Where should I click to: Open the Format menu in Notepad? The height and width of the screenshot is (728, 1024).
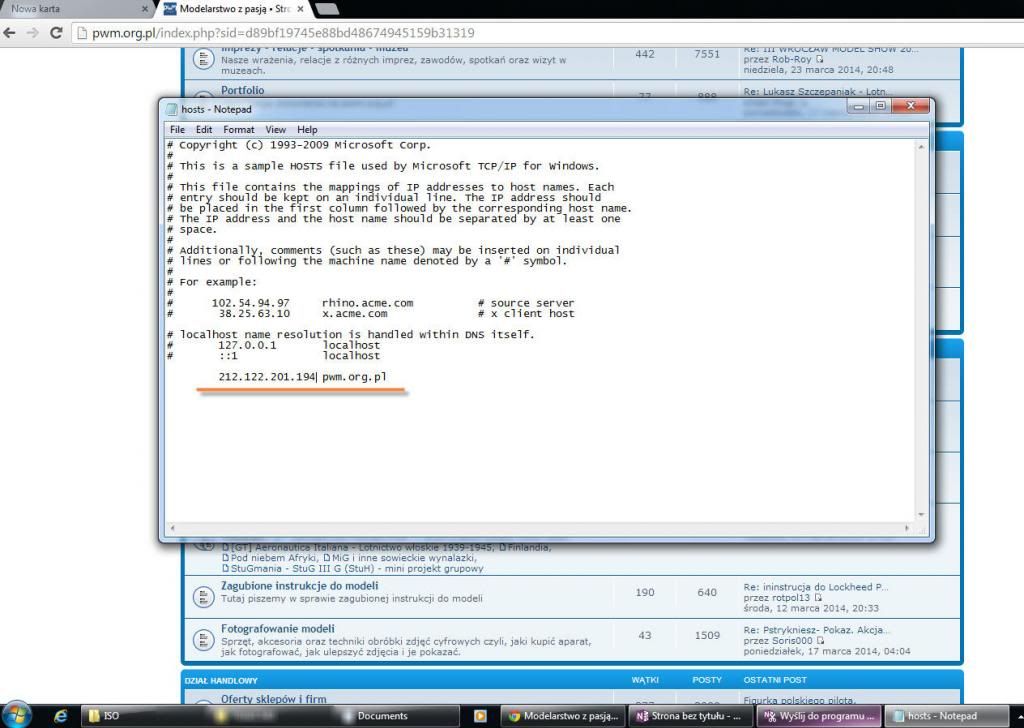point(239,130)
